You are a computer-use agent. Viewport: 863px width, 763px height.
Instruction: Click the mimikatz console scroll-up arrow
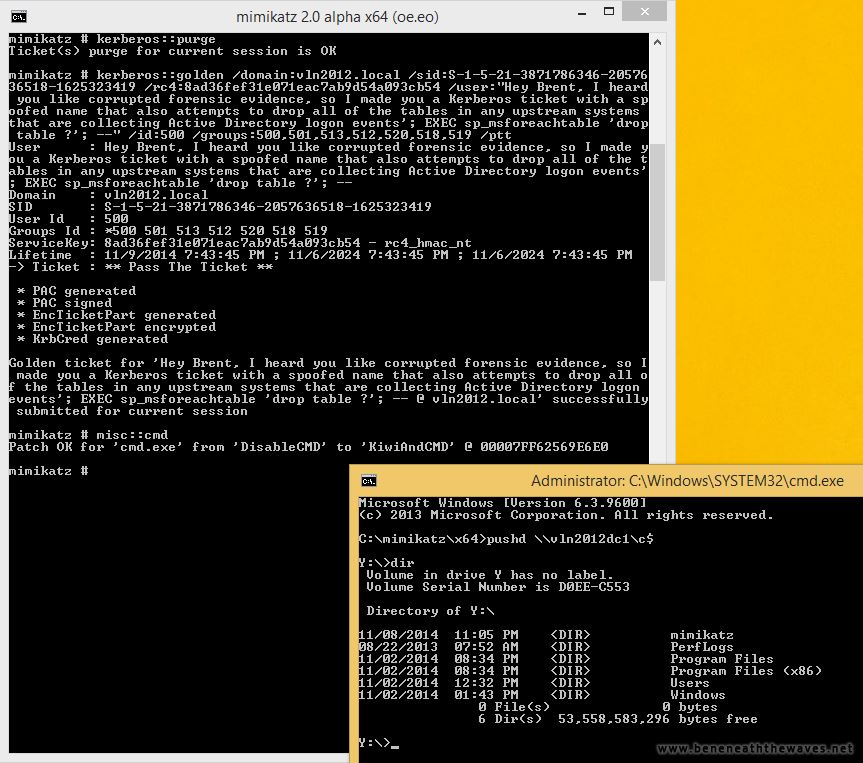click(657, 42)
